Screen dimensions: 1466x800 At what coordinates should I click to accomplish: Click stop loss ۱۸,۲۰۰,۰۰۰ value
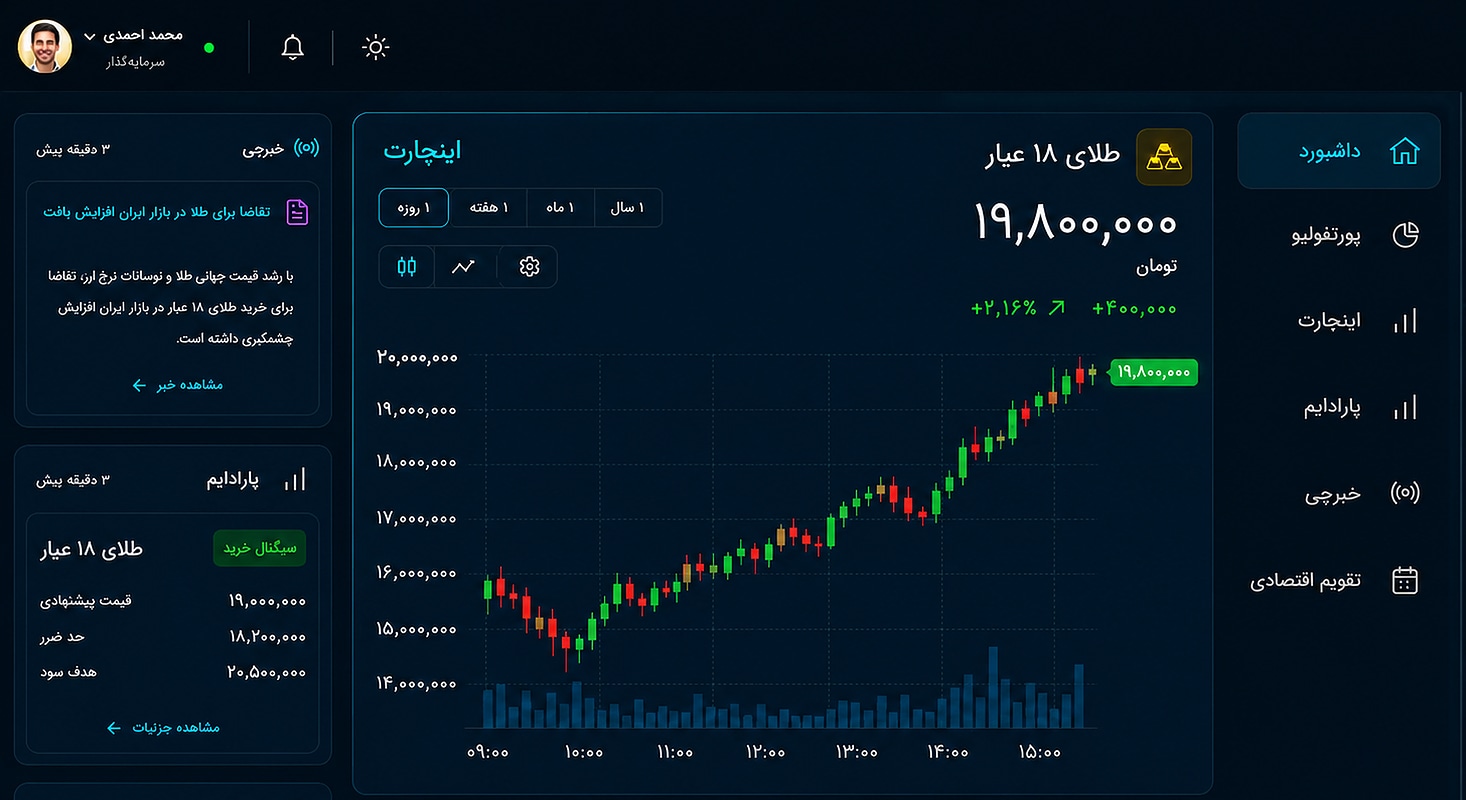[267, 637]
